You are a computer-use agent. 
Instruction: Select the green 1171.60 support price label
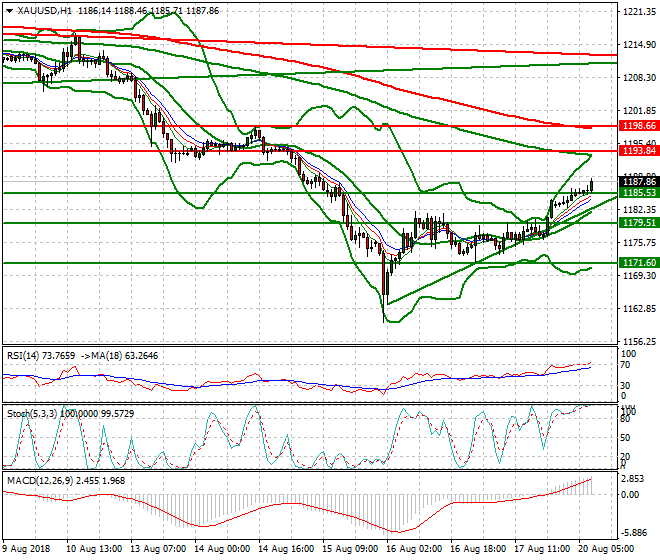point(639,262)
